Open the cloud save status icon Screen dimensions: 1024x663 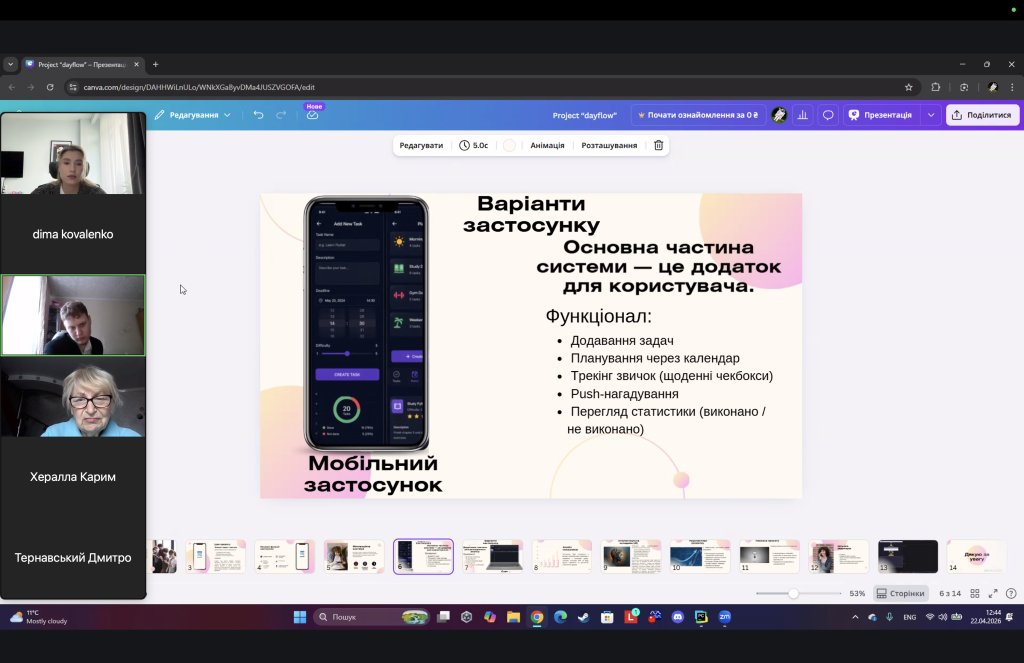tap(312, 115)
